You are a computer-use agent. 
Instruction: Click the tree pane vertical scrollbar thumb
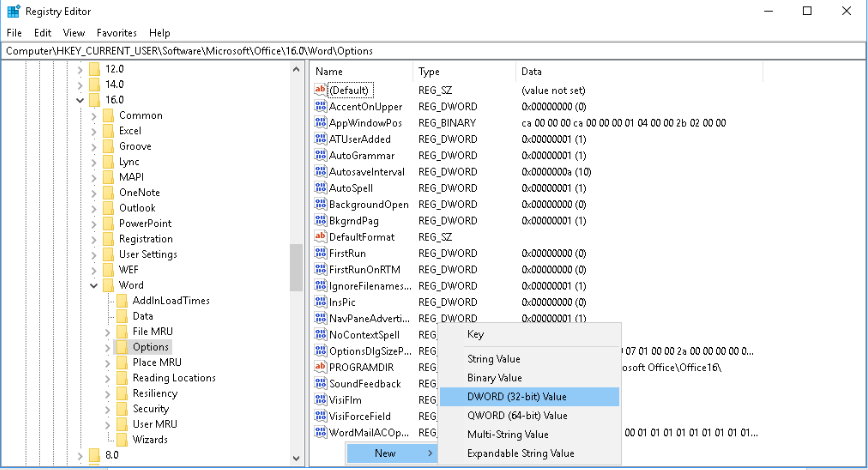click(296, 267)
